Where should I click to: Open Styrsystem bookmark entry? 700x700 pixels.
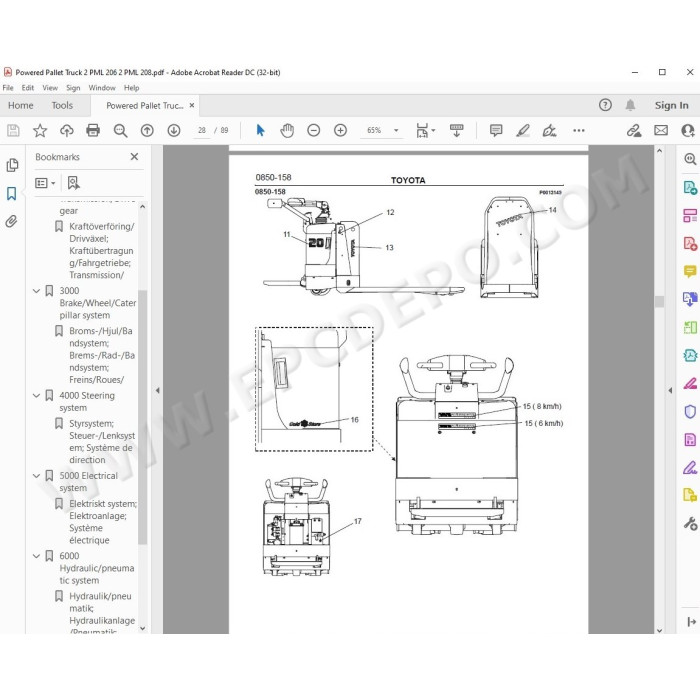[102, 442]
